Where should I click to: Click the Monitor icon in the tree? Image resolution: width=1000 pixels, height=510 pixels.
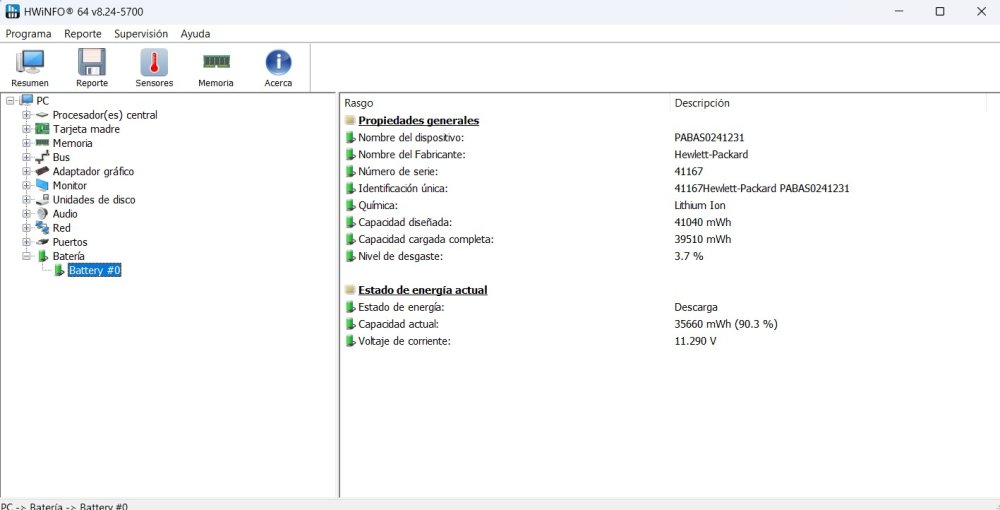coord(42,186)
